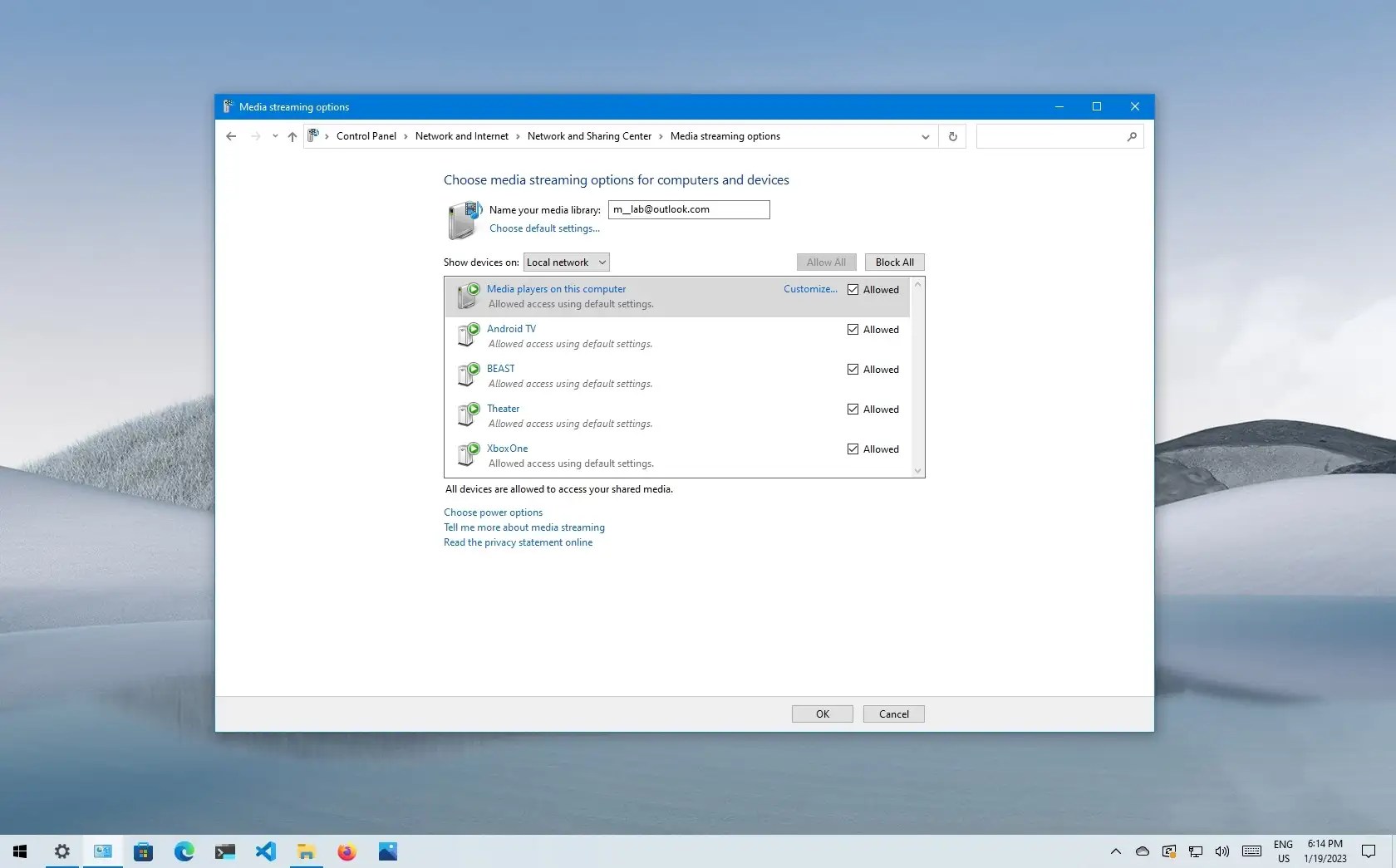The width and height of the screenshot is (1396, 868).
Task: Click the media library name input field
Action: [x=688, y=209]
